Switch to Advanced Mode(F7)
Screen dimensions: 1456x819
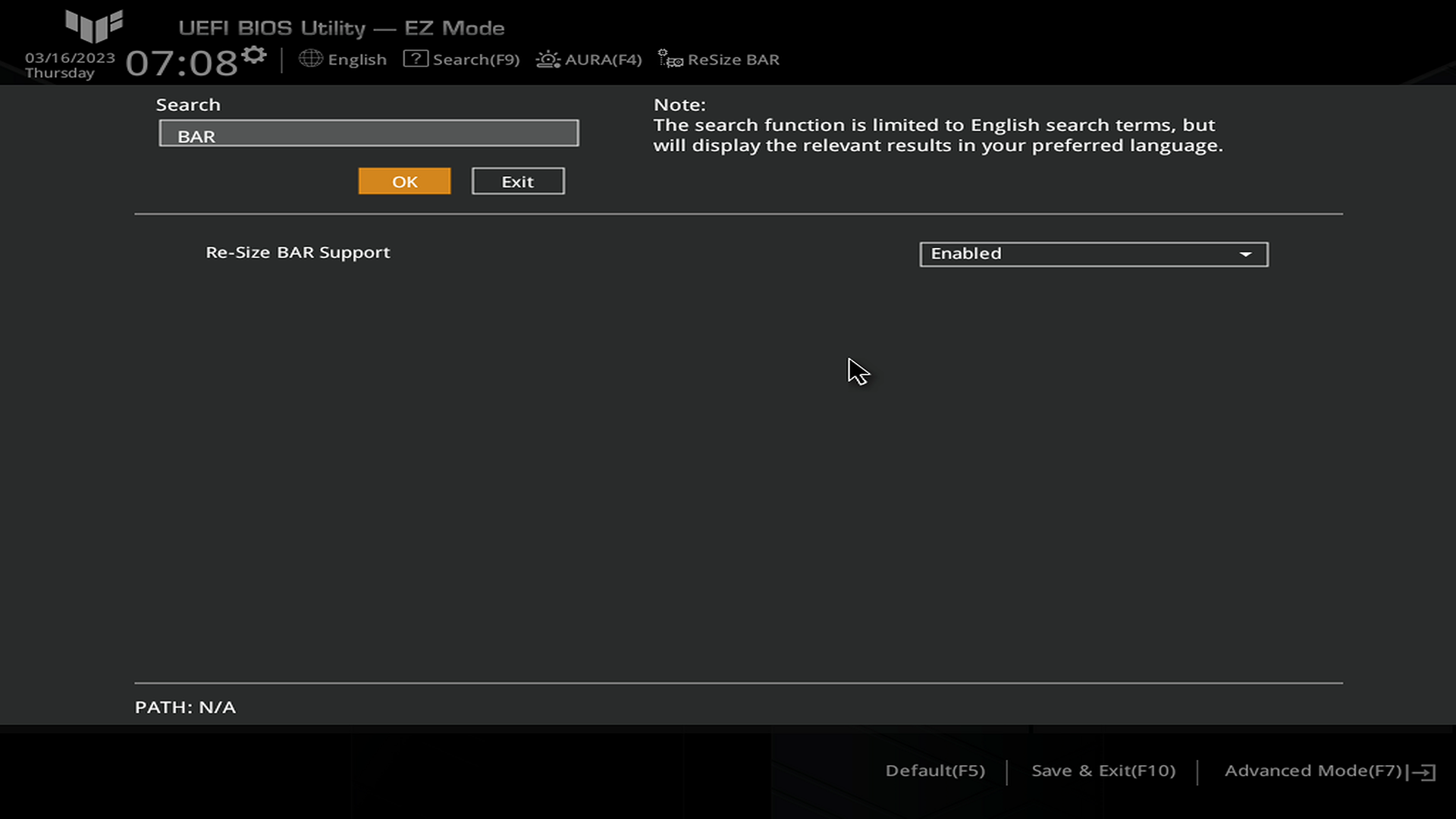point(1313,770)
